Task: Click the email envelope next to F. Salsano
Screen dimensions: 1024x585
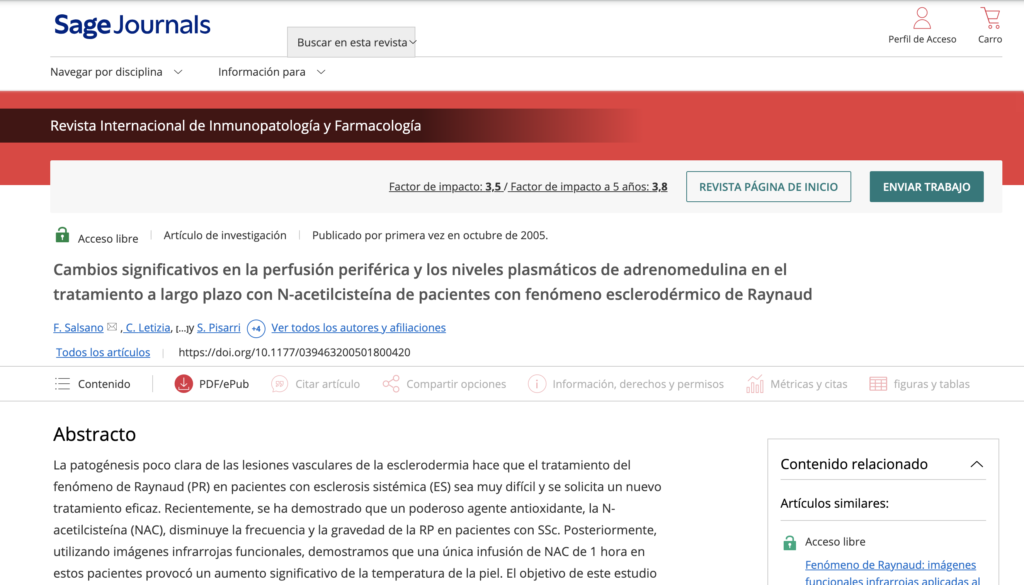Action: pos(112,328)
